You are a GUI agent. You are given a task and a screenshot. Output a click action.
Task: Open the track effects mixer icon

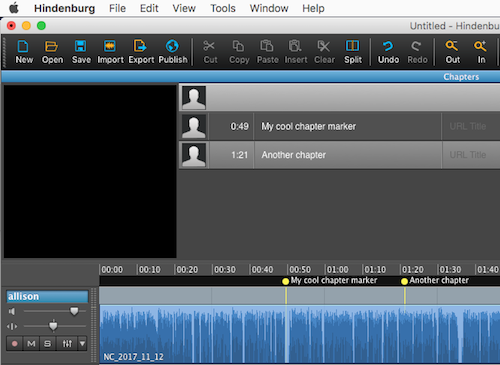tap(67, 343)
